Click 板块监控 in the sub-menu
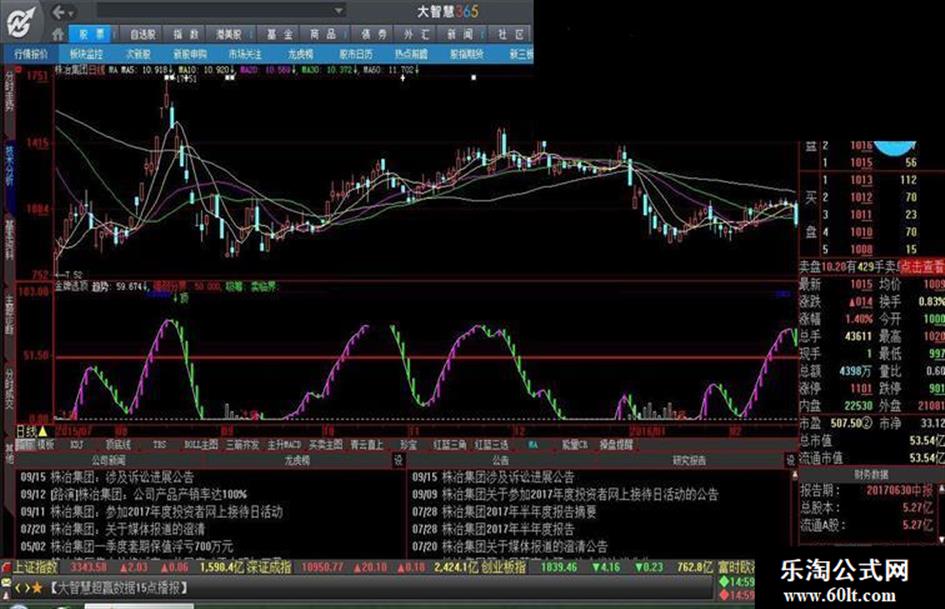 pyautogui.click(x=86, y=54)
